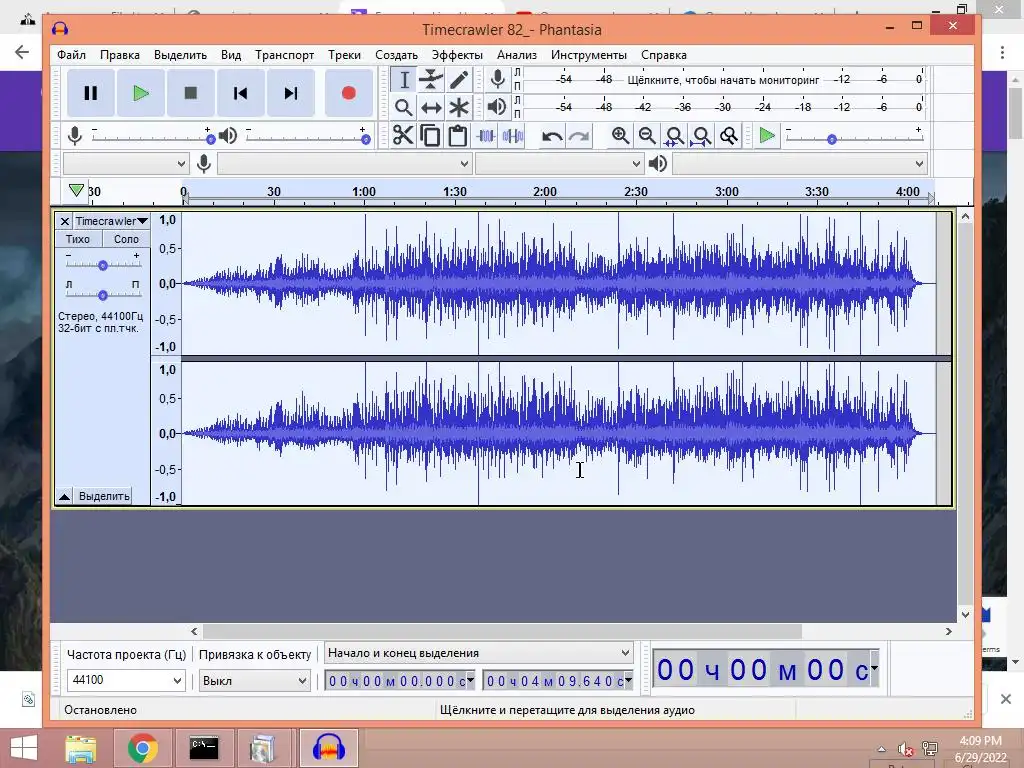Click the red Record button
Viewport: 1024px width, 768px height.
click(349, 93)
